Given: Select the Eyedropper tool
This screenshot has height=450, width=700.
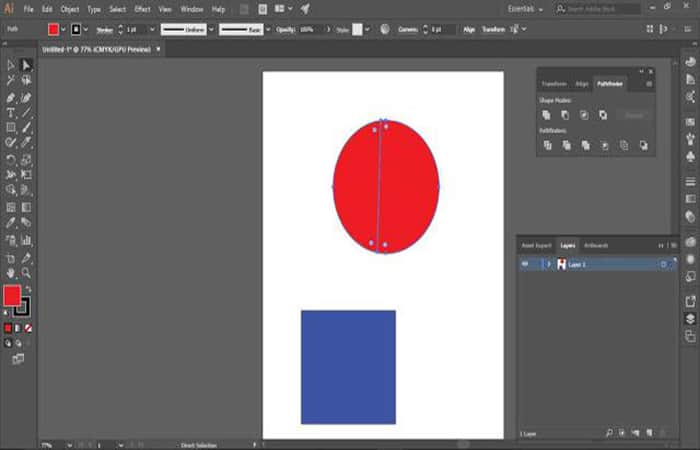Looking at the screenshot, I should point(11,222).
